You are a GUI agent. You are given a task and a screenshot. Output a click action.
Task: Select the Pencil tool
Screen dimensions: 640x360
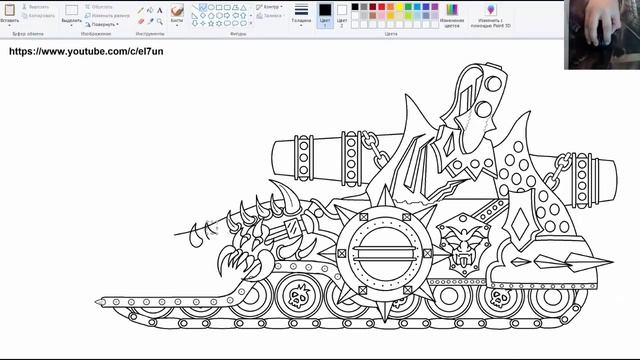pyautogui.click(x=140, y=10)
